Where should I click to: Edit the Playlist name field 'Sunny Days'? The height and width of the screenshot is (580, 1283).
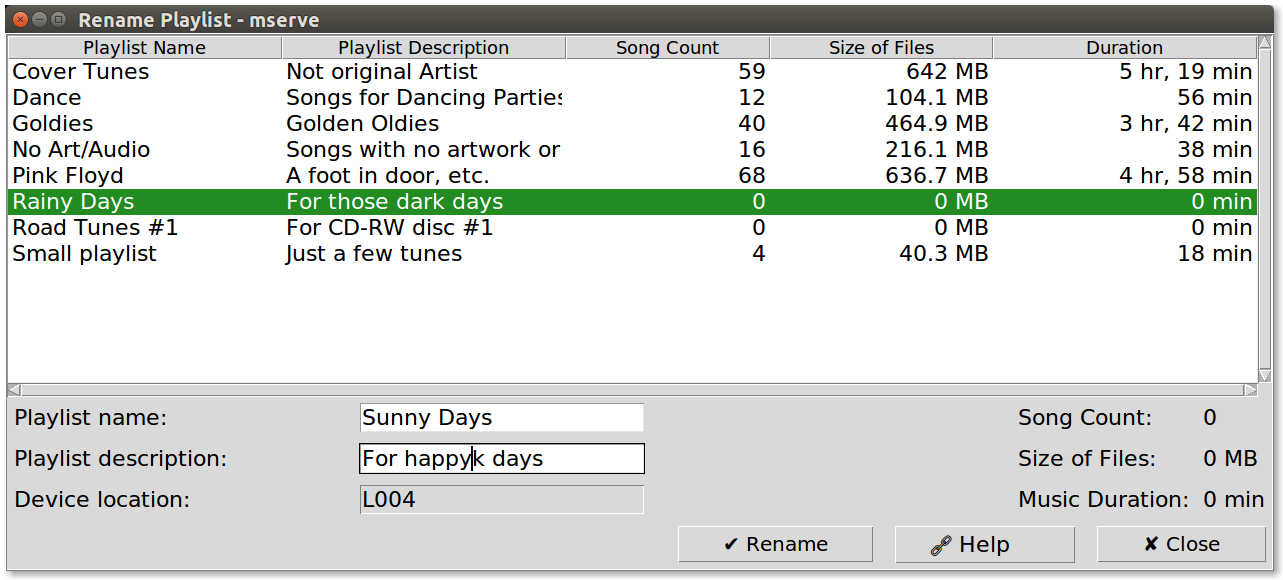click(x=501, y=418)
